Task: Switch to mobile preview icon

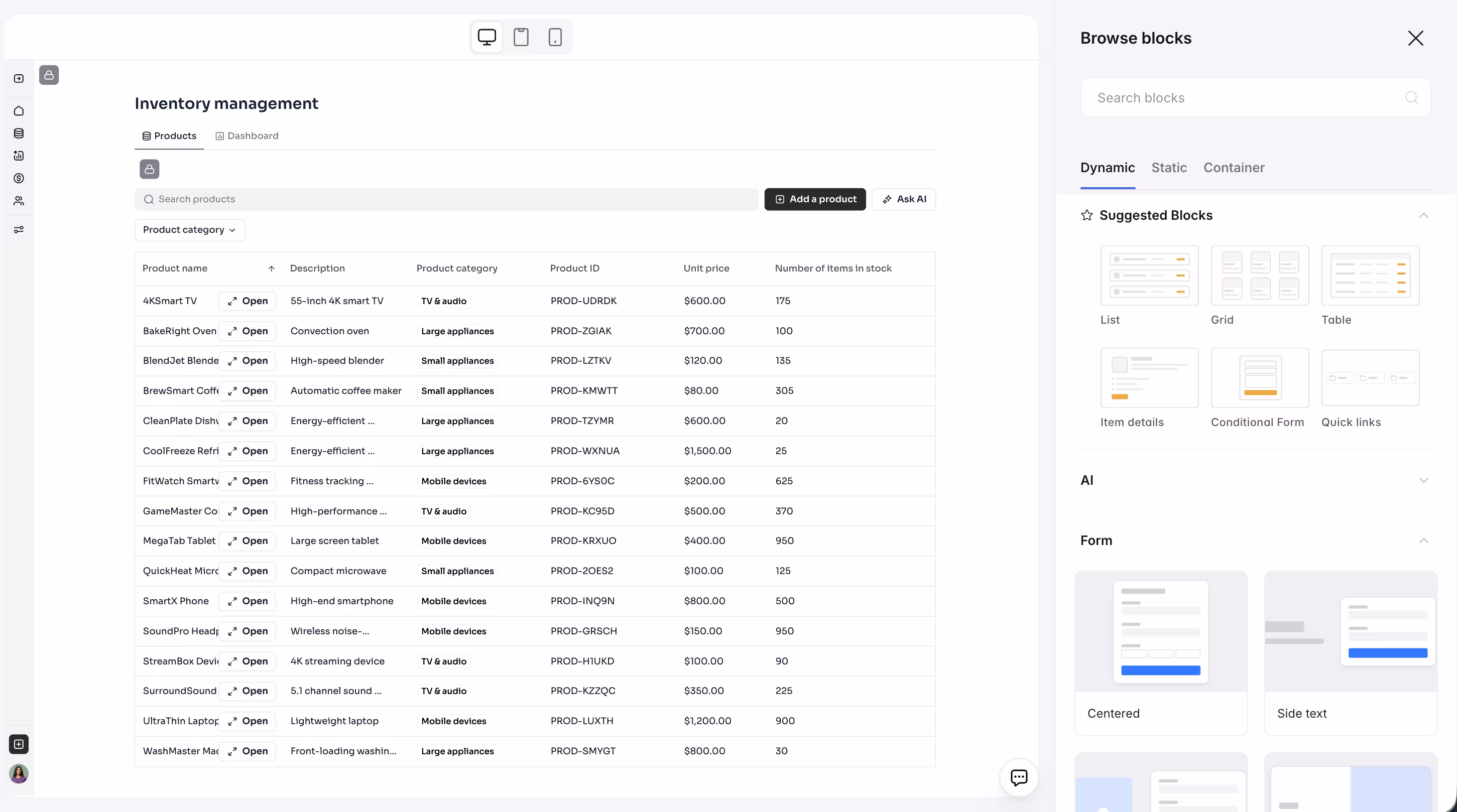Action: tap(555, 37)
